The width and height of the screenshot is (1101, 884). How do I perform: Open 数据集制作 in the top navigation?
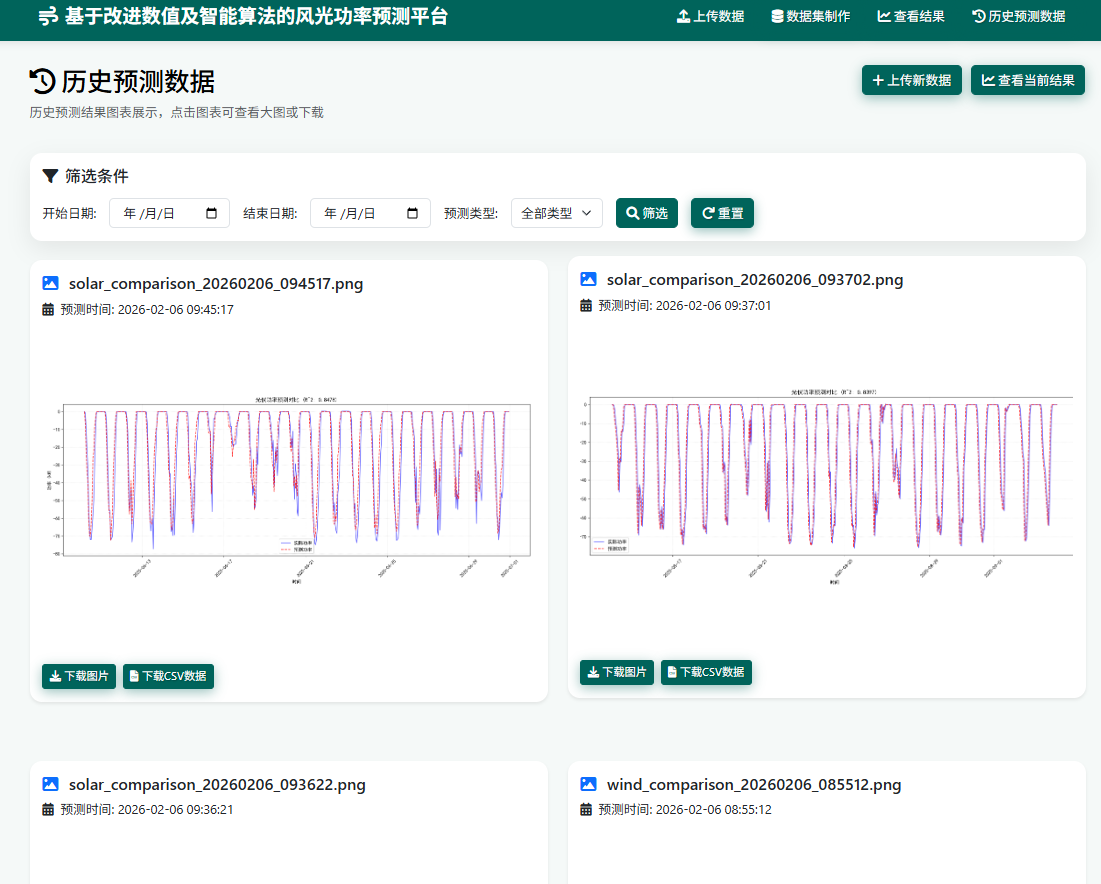point(810,16)
